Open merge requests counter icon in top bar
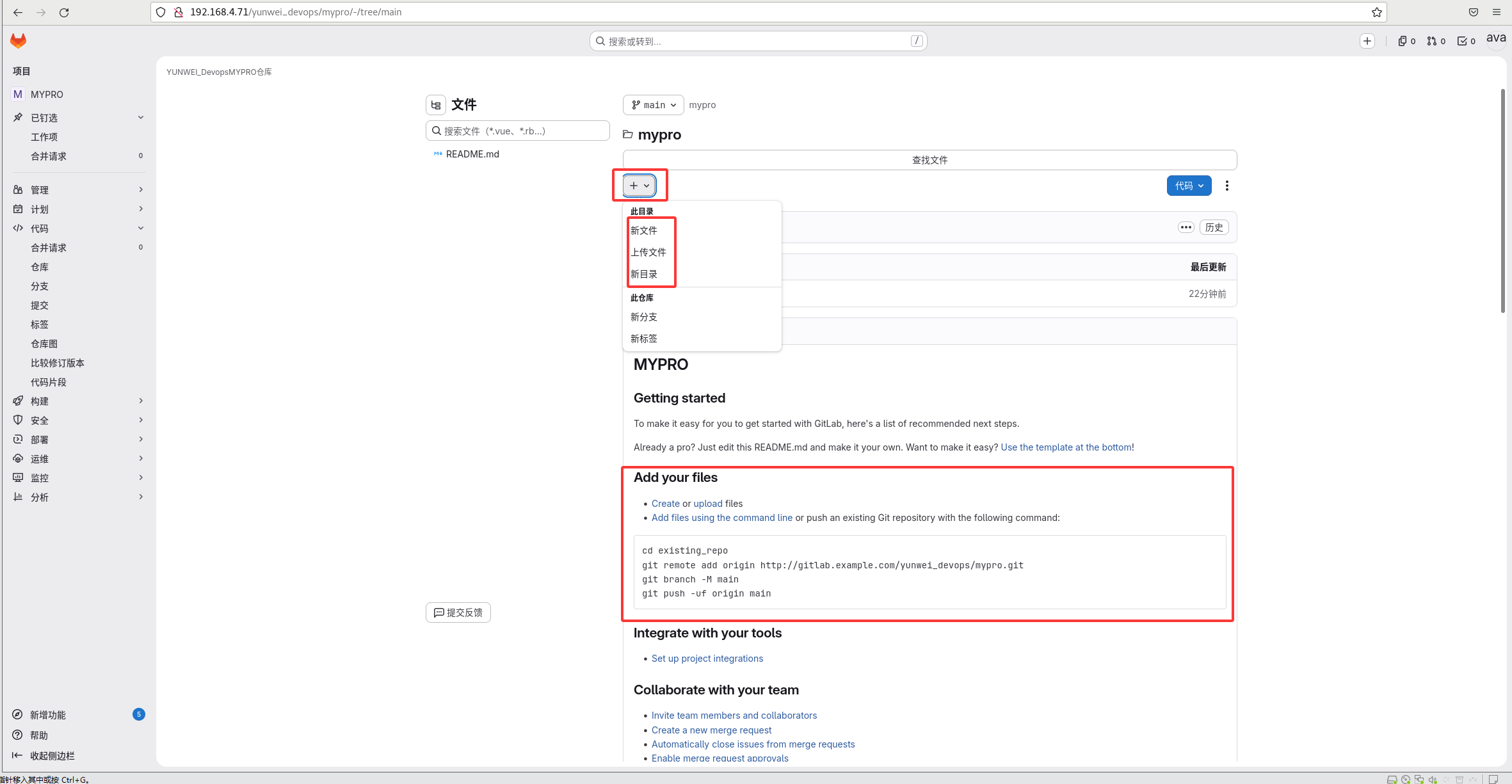This screenshot has width=1512, height=784. point(1436,41)
